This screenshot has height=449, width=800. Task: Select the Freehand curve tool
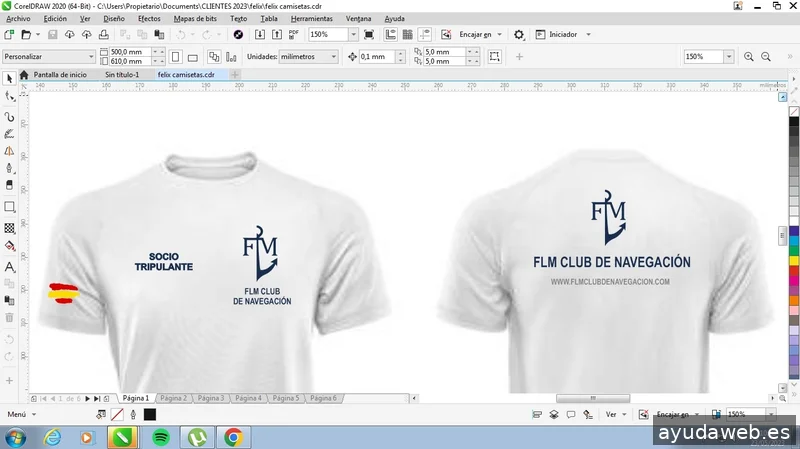9,117
